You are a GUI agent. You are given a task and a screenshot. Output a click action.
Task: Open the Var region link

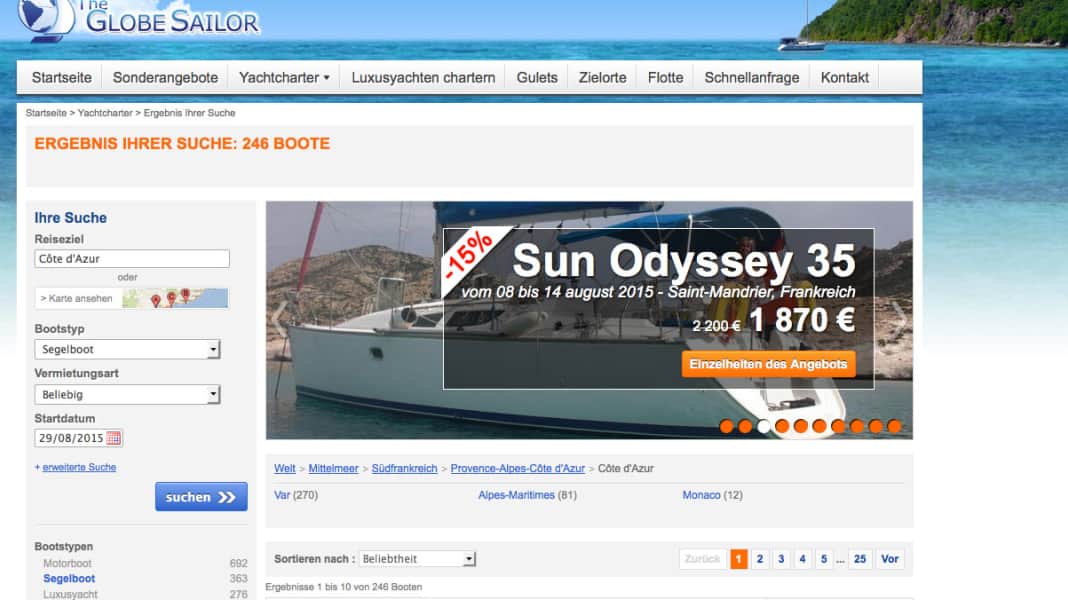[282, 495]
